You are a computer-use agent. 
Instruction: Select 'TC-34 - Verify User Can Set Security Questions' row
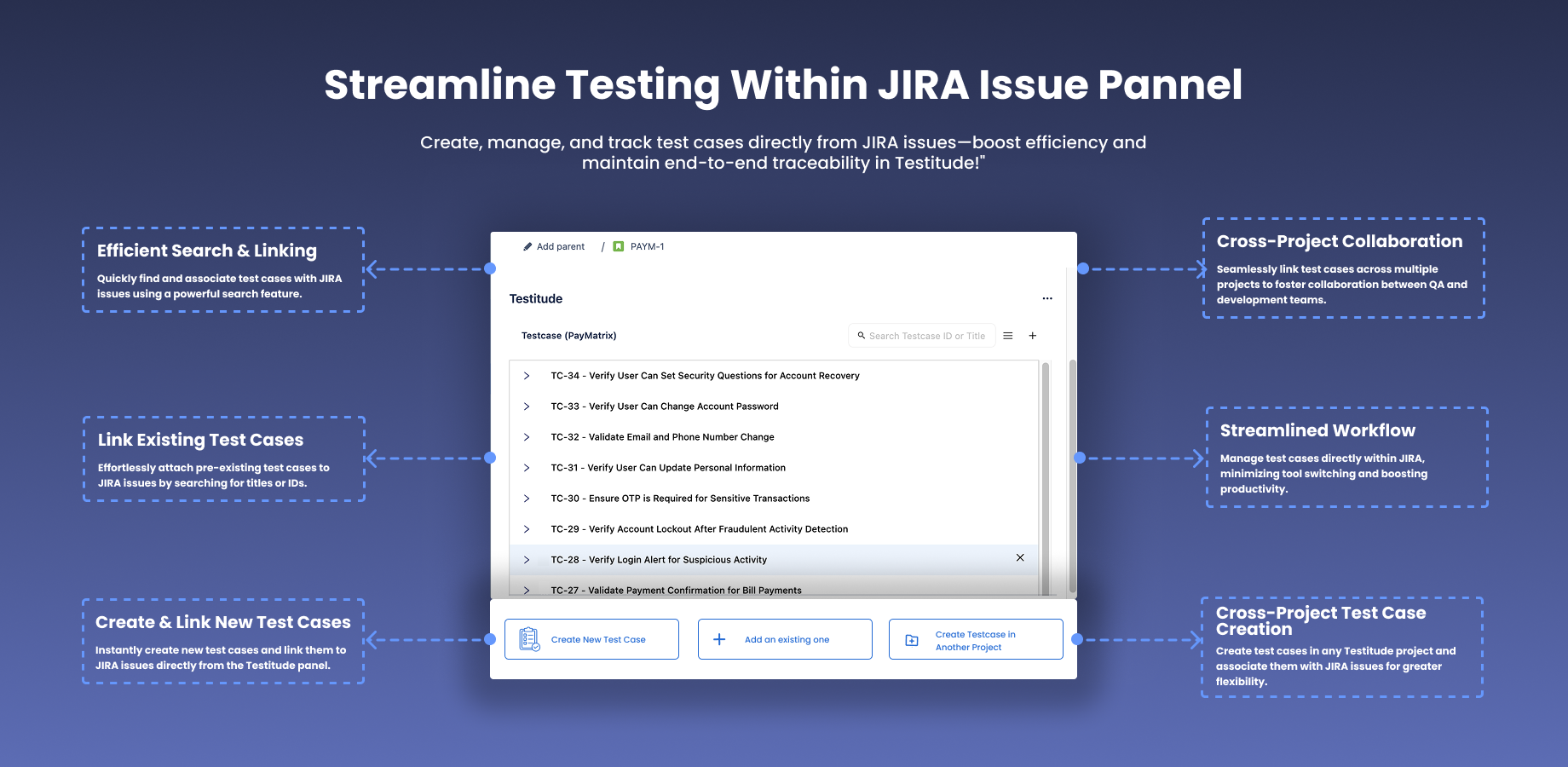click(x=774, y=376)
